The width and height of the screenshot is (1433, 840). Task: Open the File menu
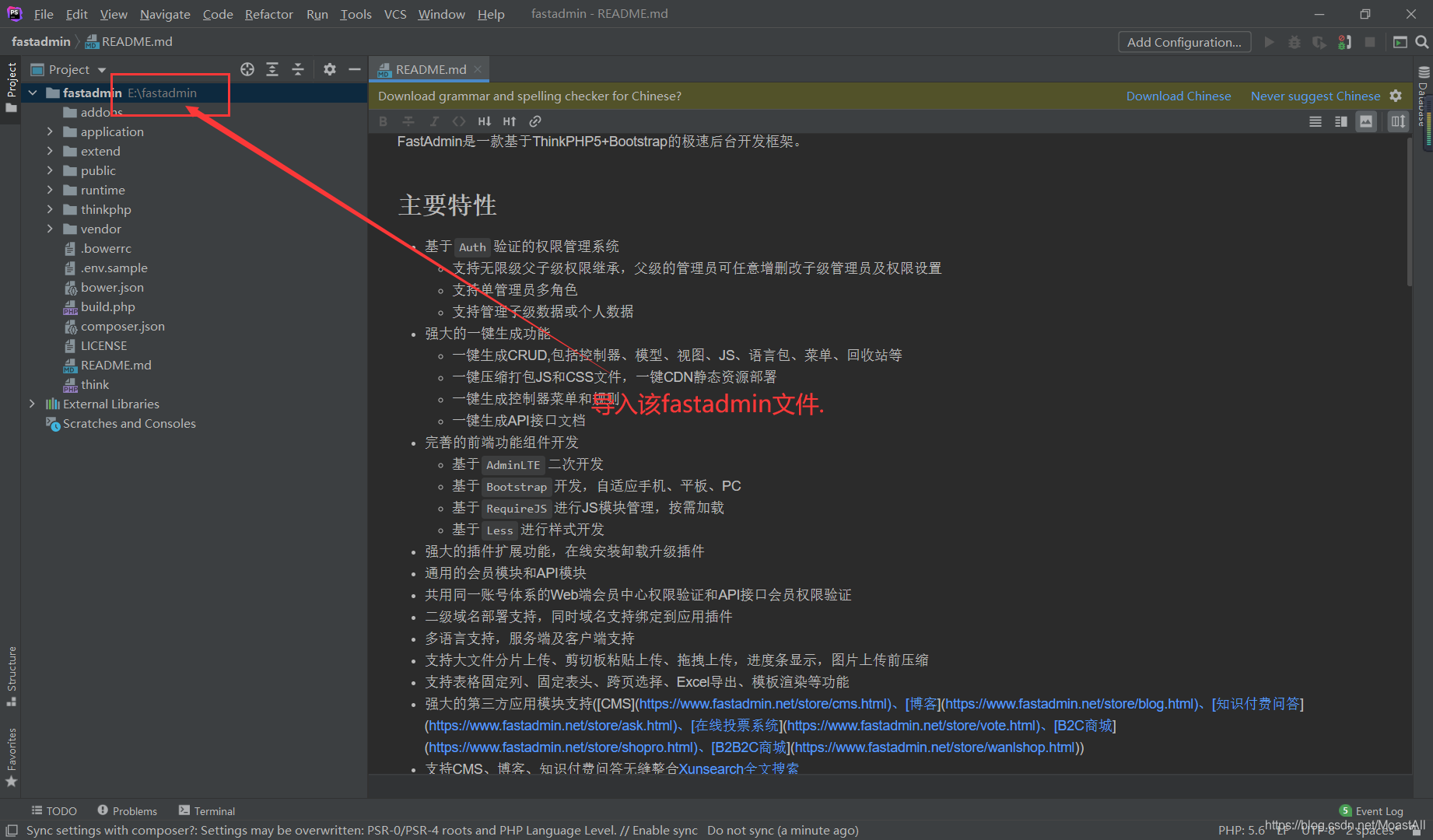point(44,14)
